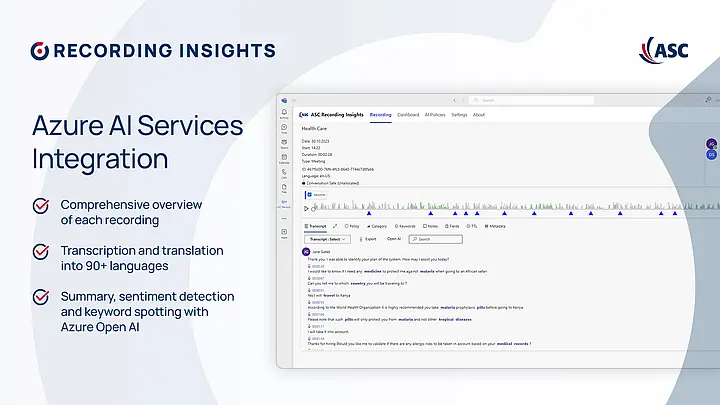The width and height of the screenshot is (720, 405).
Task: Click the Export button
Action: (x=367, y=239)
